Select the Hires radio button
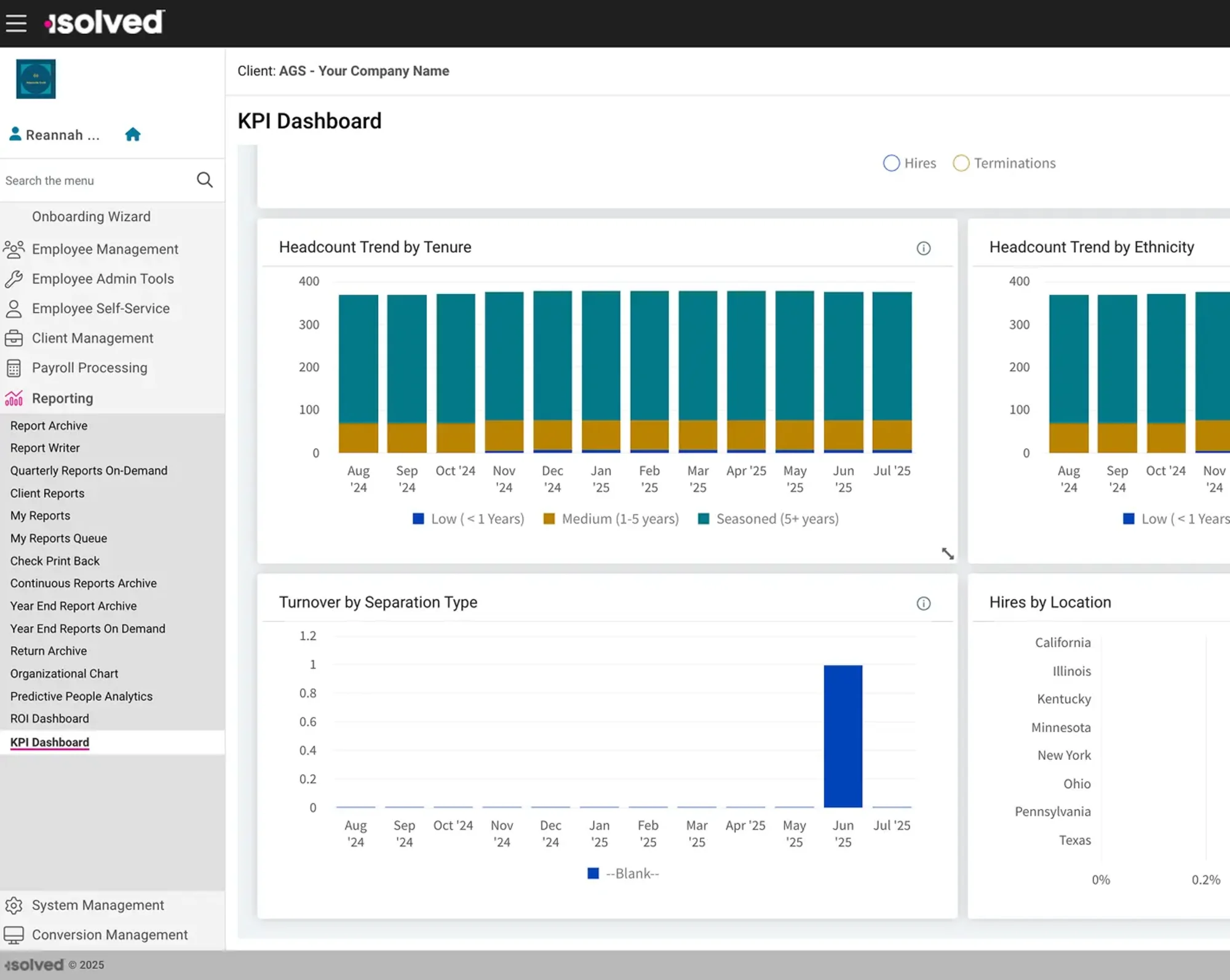Image resolution: width=1230 pixels, height=980 pixels. tap(891, 163)
